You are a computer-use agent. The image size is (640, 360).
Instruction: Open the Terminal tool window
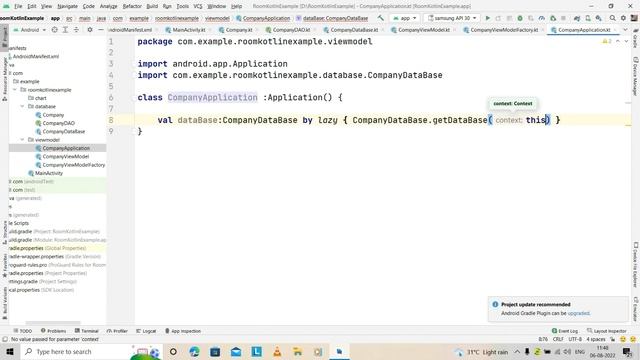click(87, 331)
